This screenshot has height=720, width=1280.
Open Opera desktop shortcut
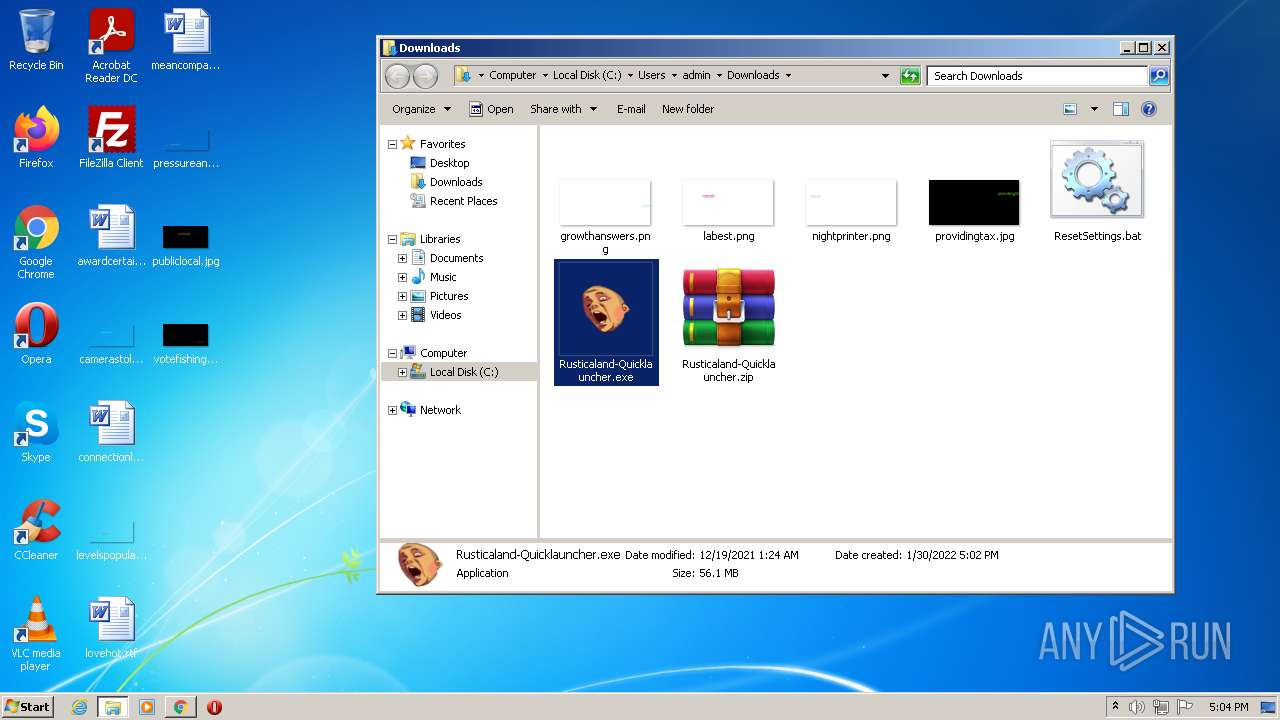(x=36, y=334)
